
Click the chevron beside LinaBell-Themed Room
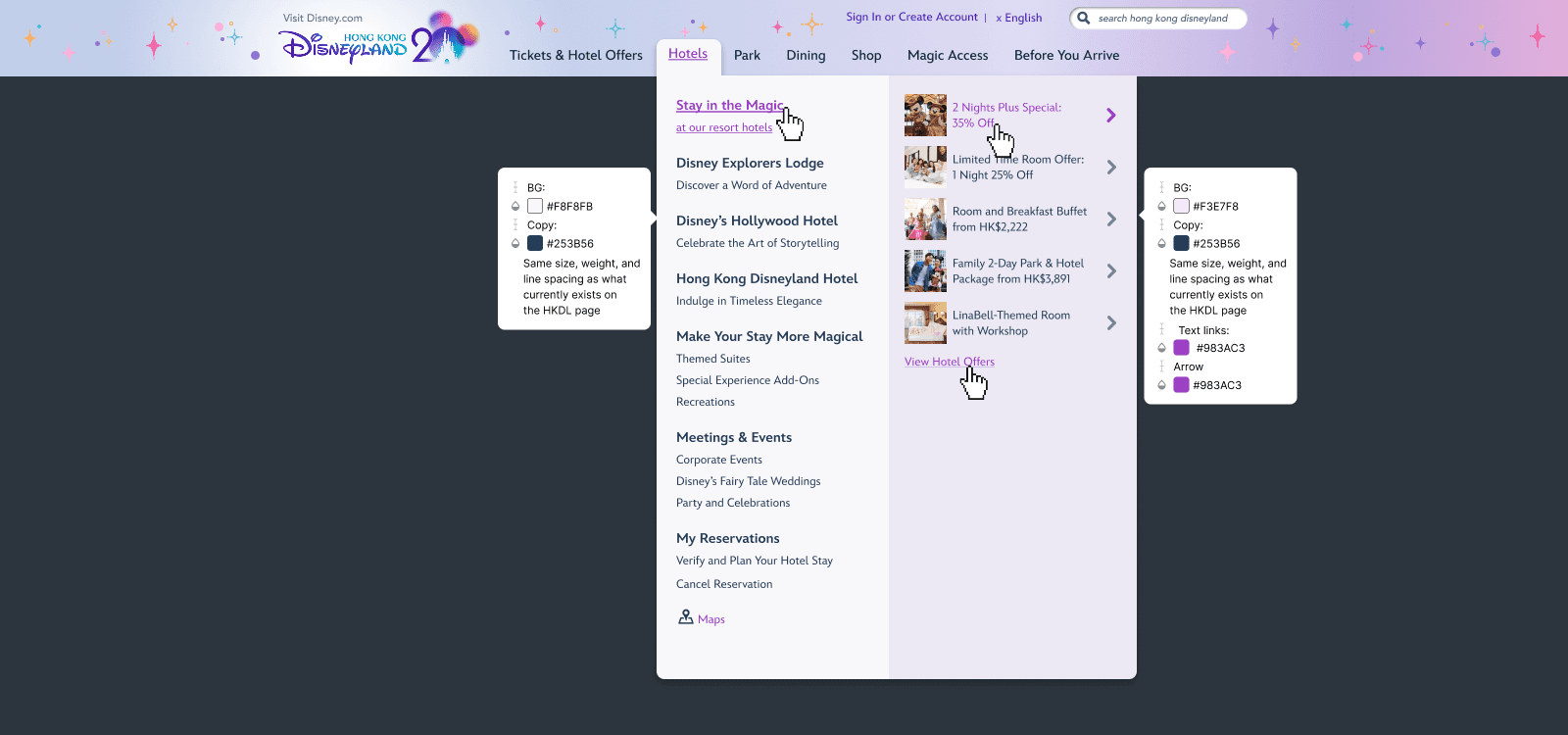point(1111,323)
